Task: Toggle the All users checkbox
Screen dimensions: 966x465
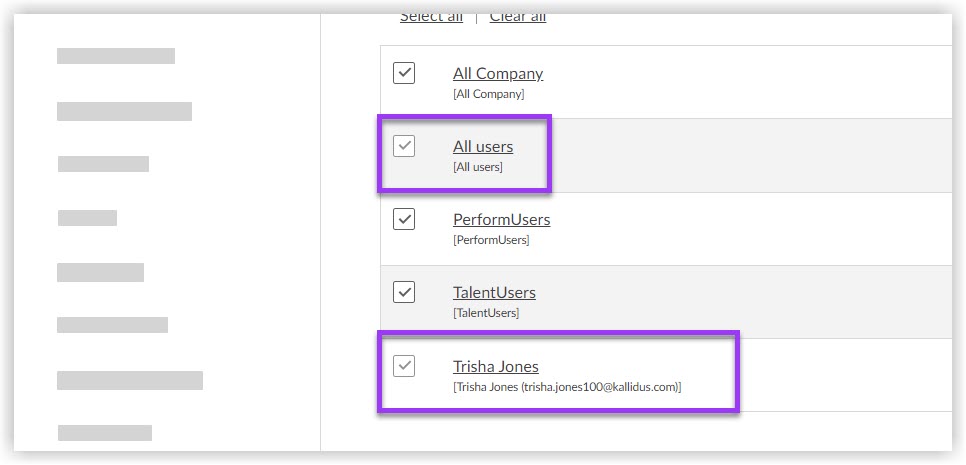Action: coord(404,146)
